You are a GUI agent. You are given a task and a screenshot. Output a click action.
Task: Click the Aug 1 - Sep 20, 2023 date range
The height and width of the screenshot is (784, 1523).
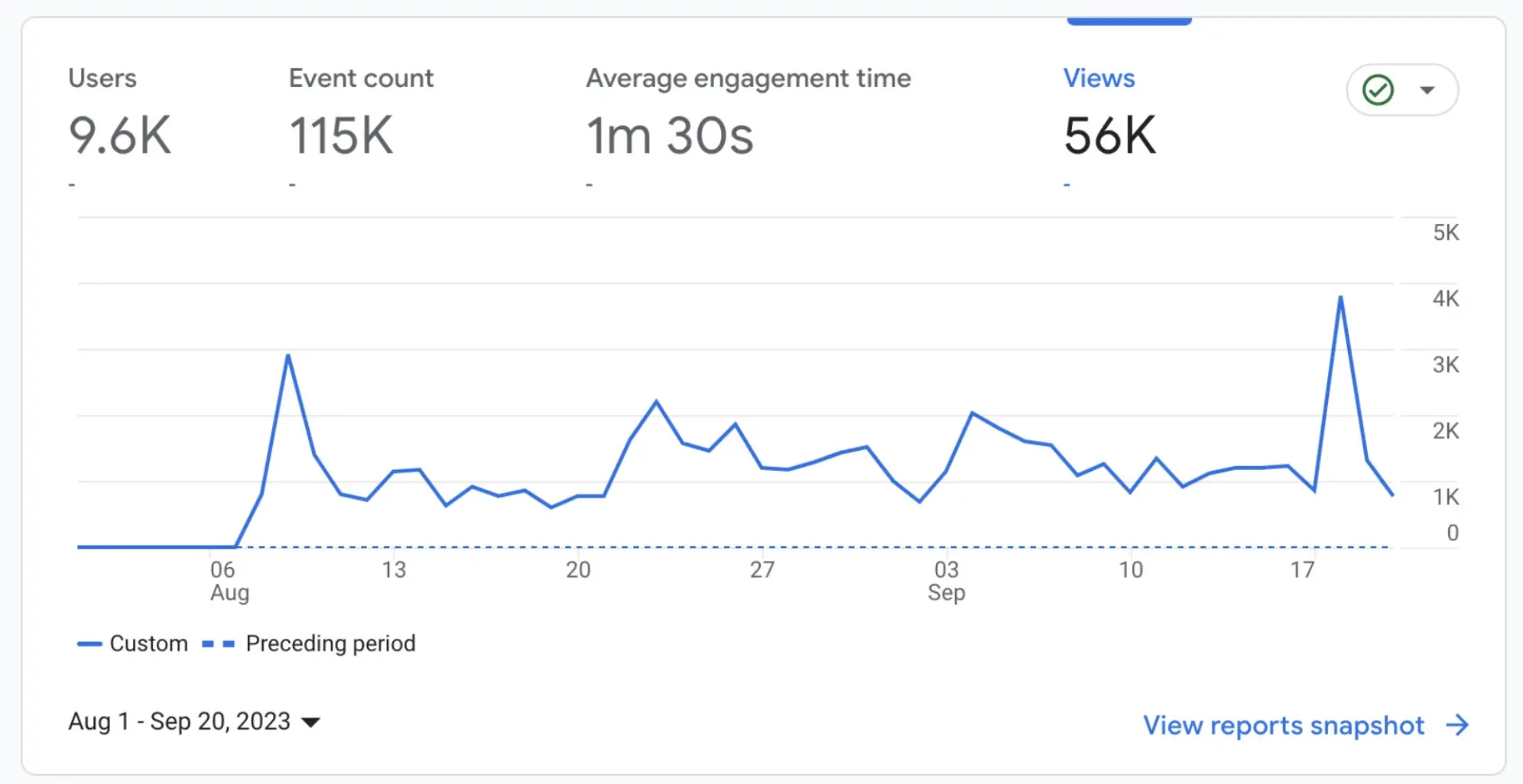(179, 721)
